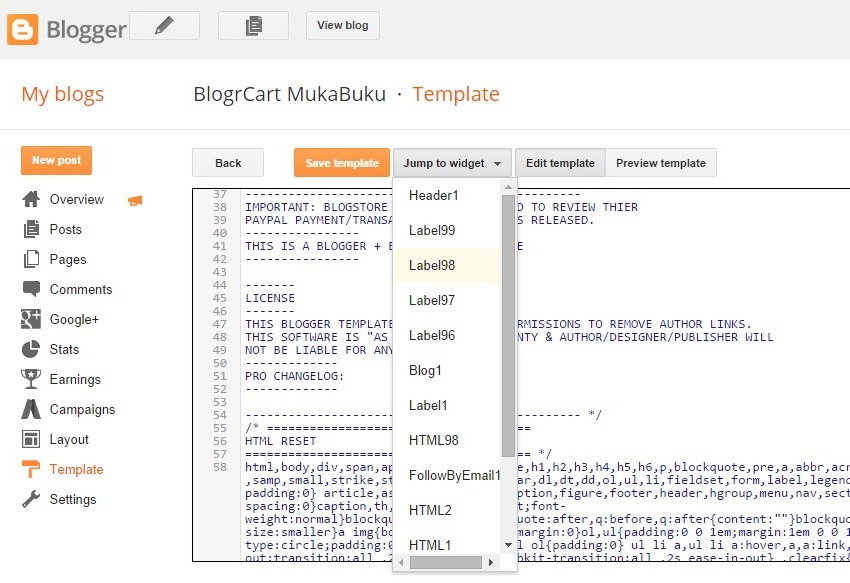Viewport: 850px width, 583px height.
Task: Click widget list scroll right arrow
Action: tap(491, 562)
